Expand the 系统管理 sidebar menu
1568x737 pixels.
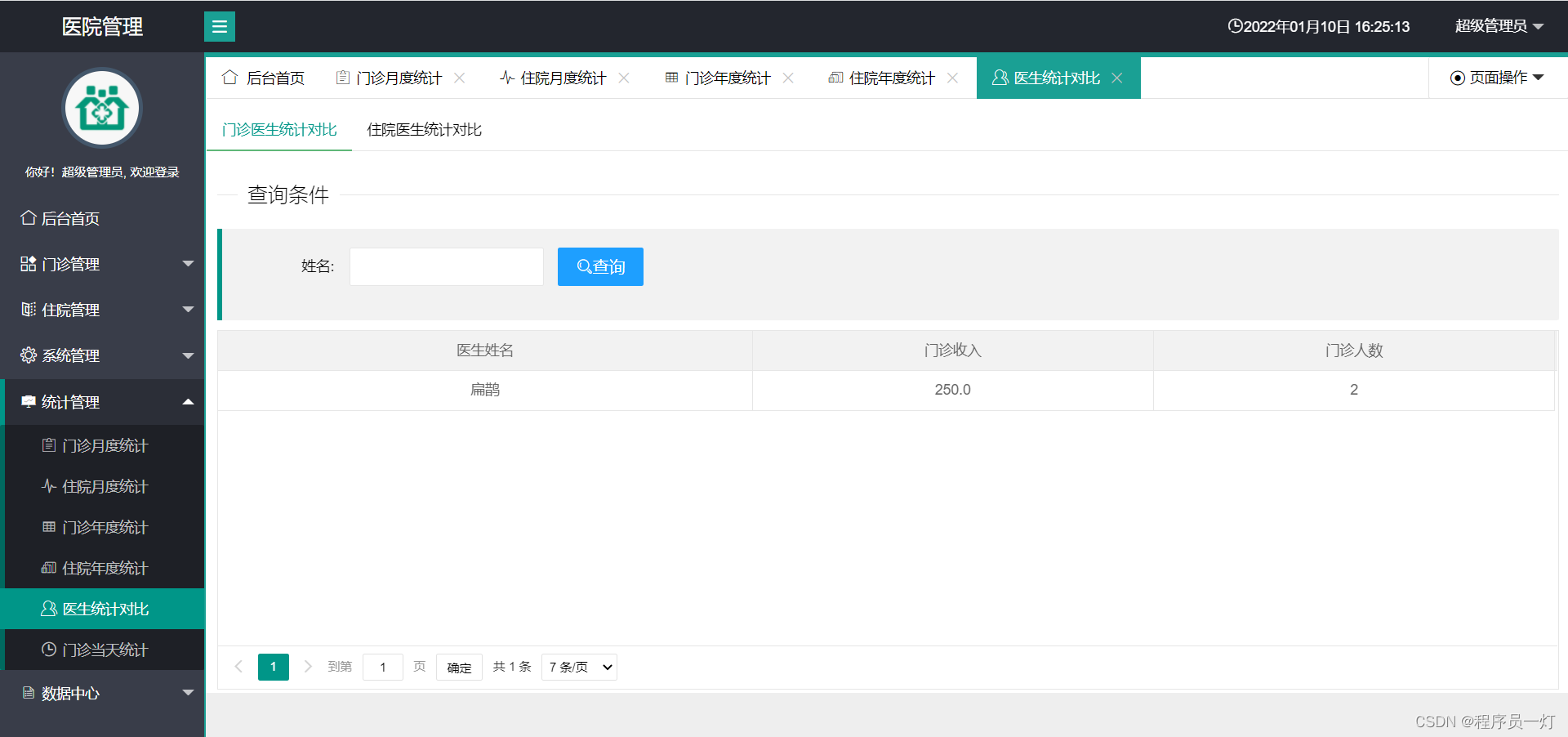tap(102, 355)
